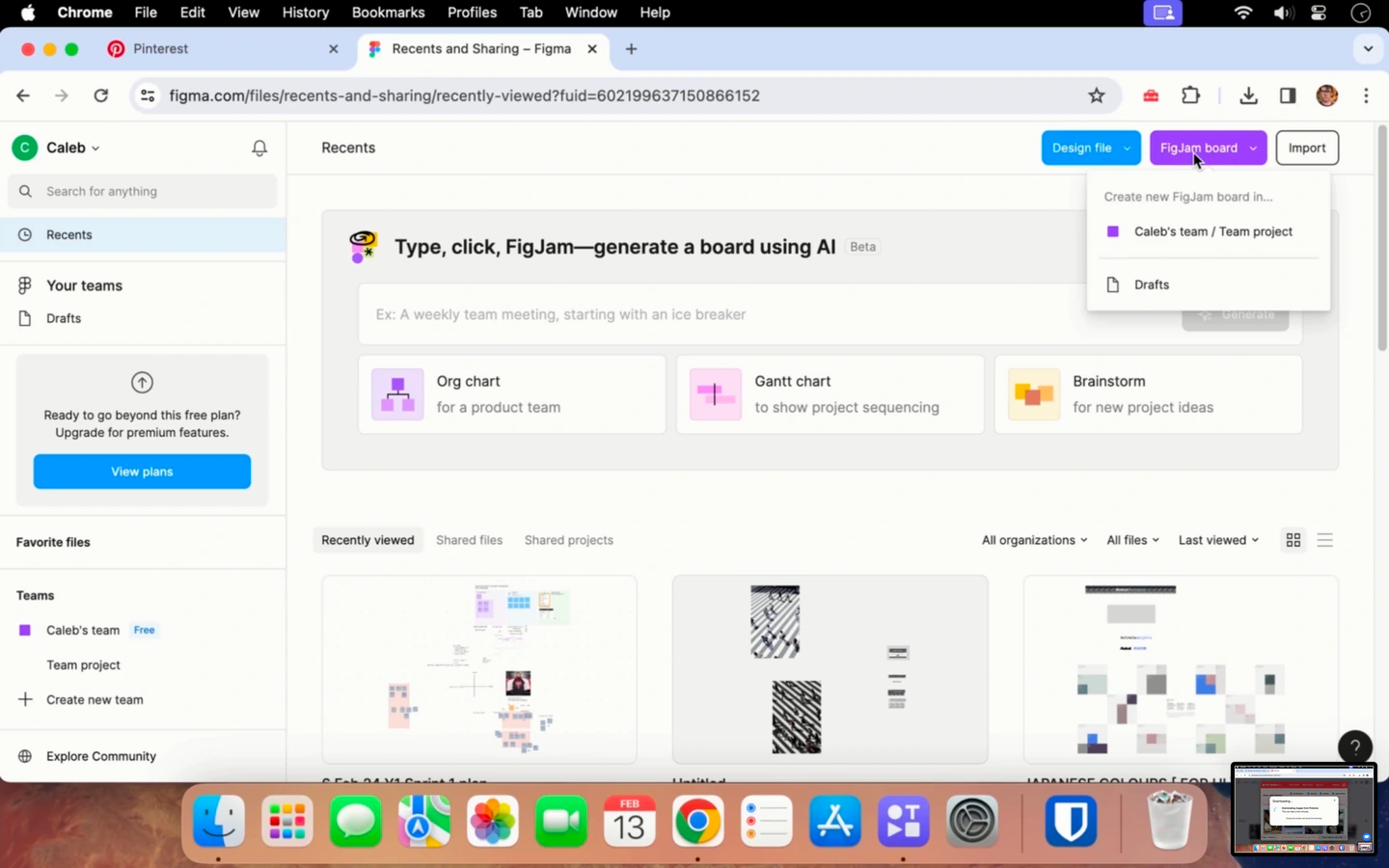1389x868 pixels.
Task: Reload the Figma page
Action: 101,95
